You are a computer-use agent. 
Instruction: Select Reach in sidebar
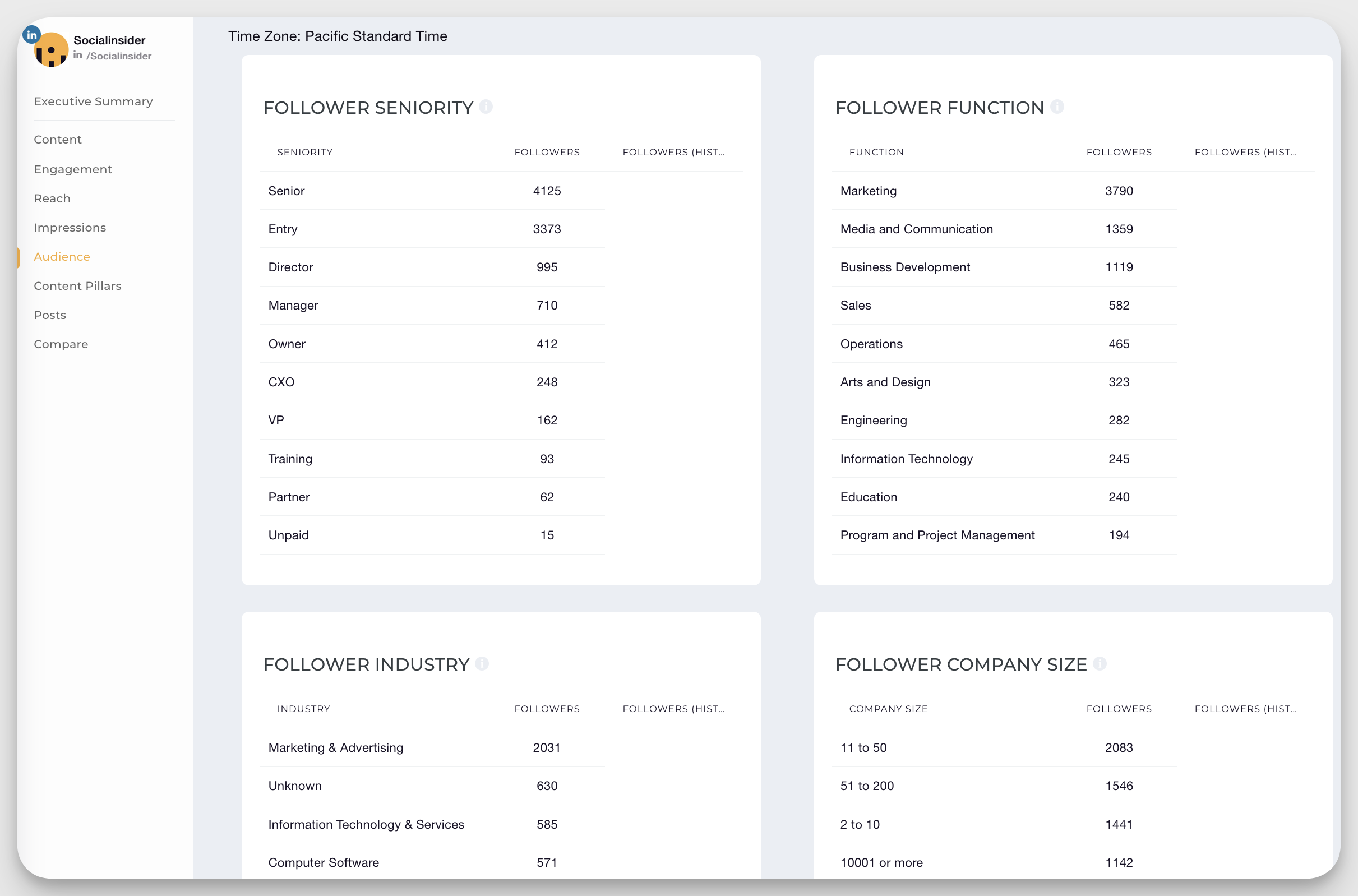tap(52, 198)
